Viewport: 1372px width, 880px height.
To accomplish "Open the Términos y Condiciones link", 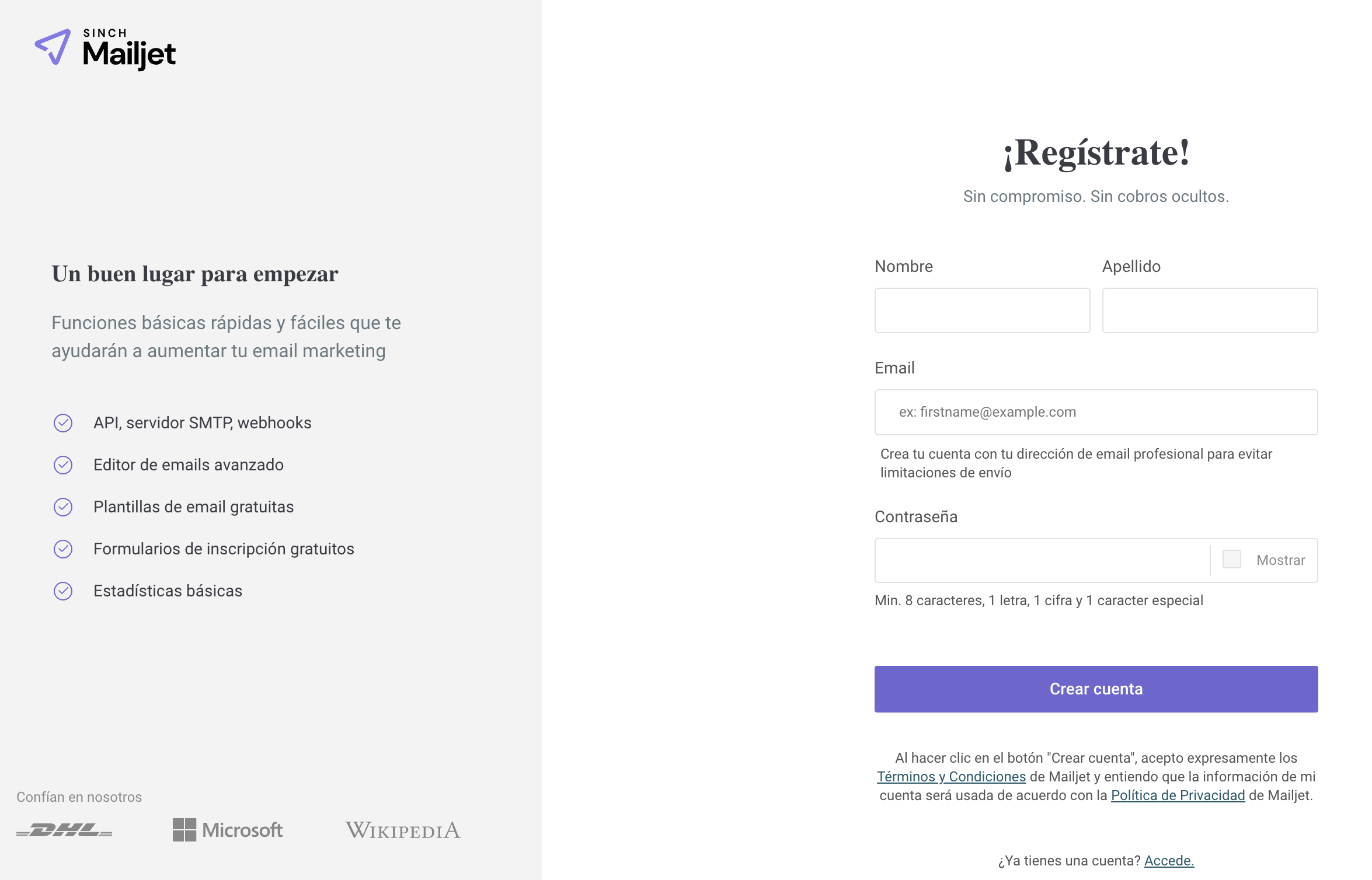I will (951, 777).
